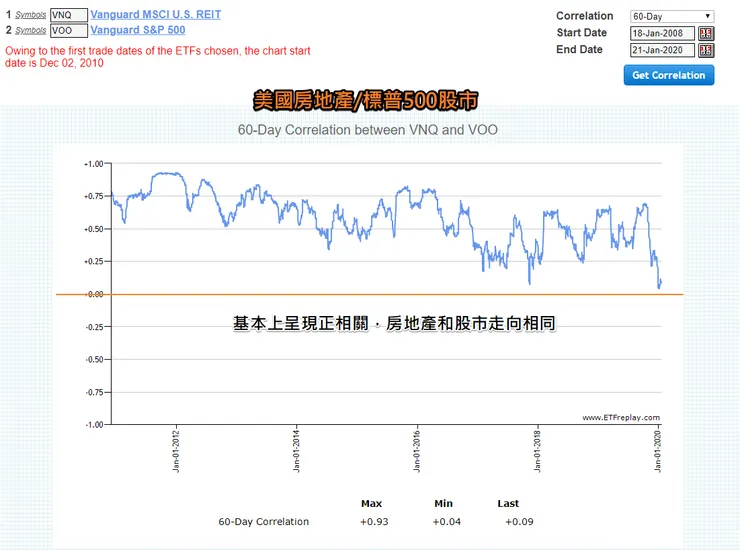Image resolution: width=740 pixels, height=550 pixels.
Task: Click the Jan-01-2018 axis label
Action: click(537, 451)
